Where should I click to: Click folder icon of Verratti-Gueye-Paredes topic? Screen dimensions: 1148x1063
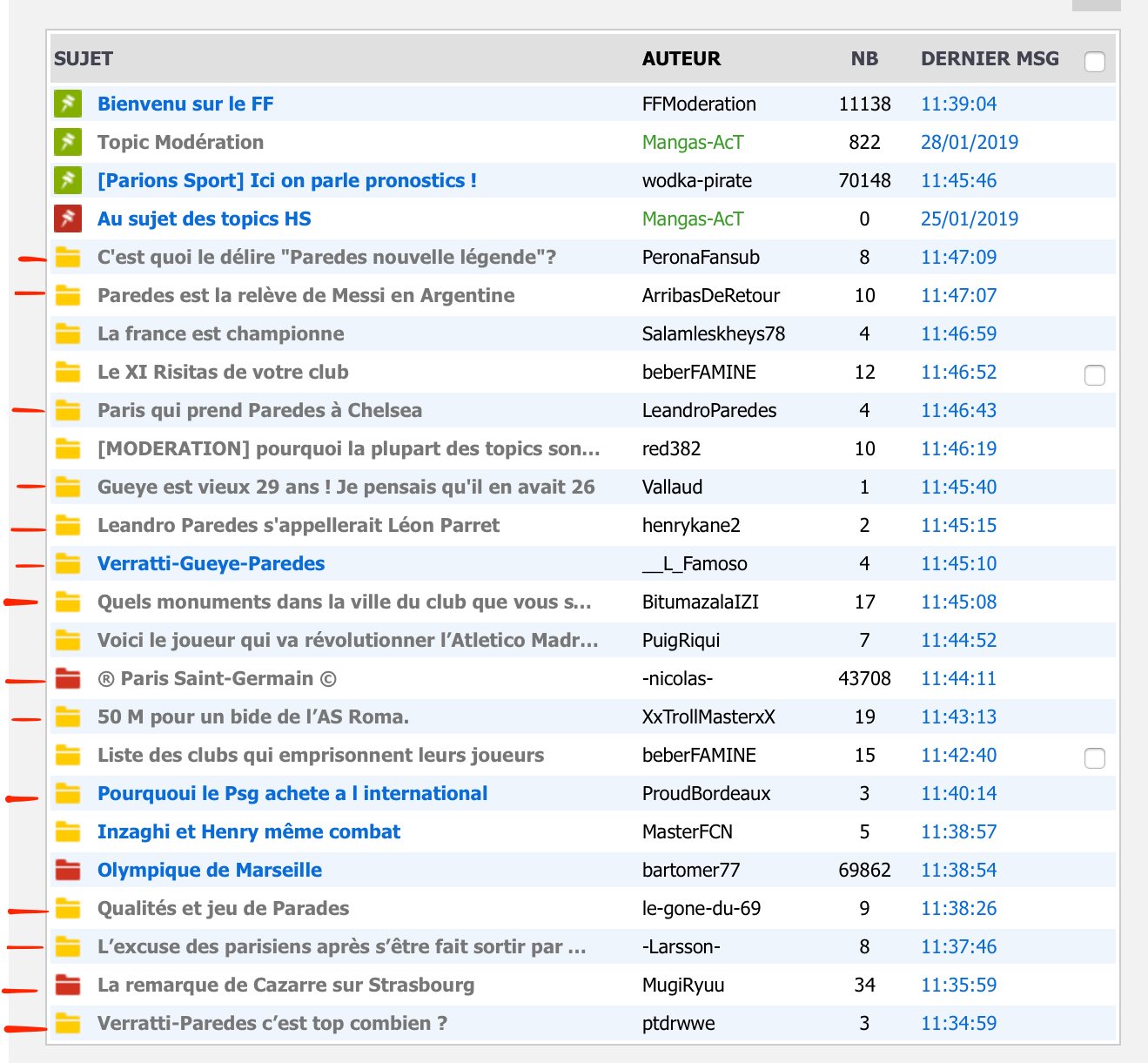[68, 563]
